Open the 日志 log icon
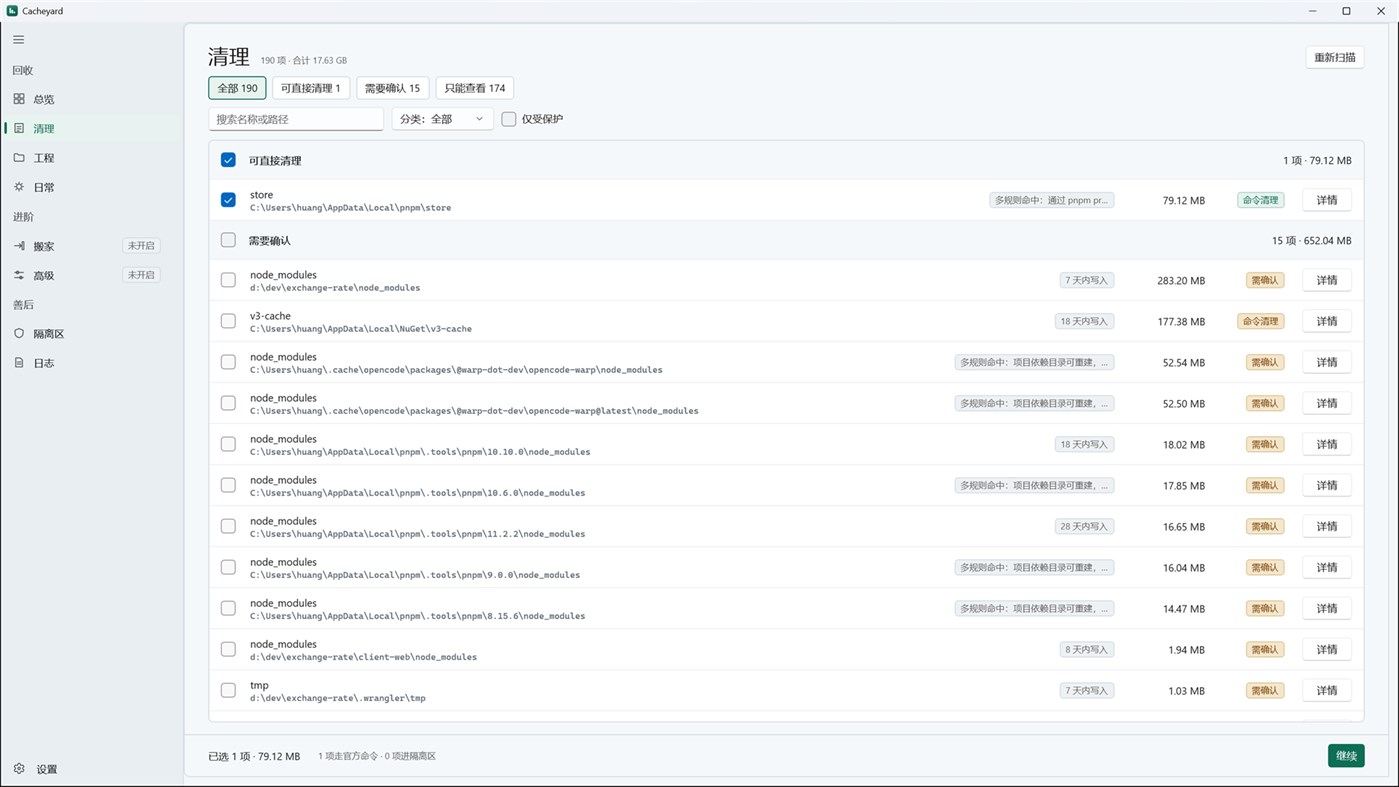The width and height of the screenshot is (1399, 787). (x=19, y=363)
